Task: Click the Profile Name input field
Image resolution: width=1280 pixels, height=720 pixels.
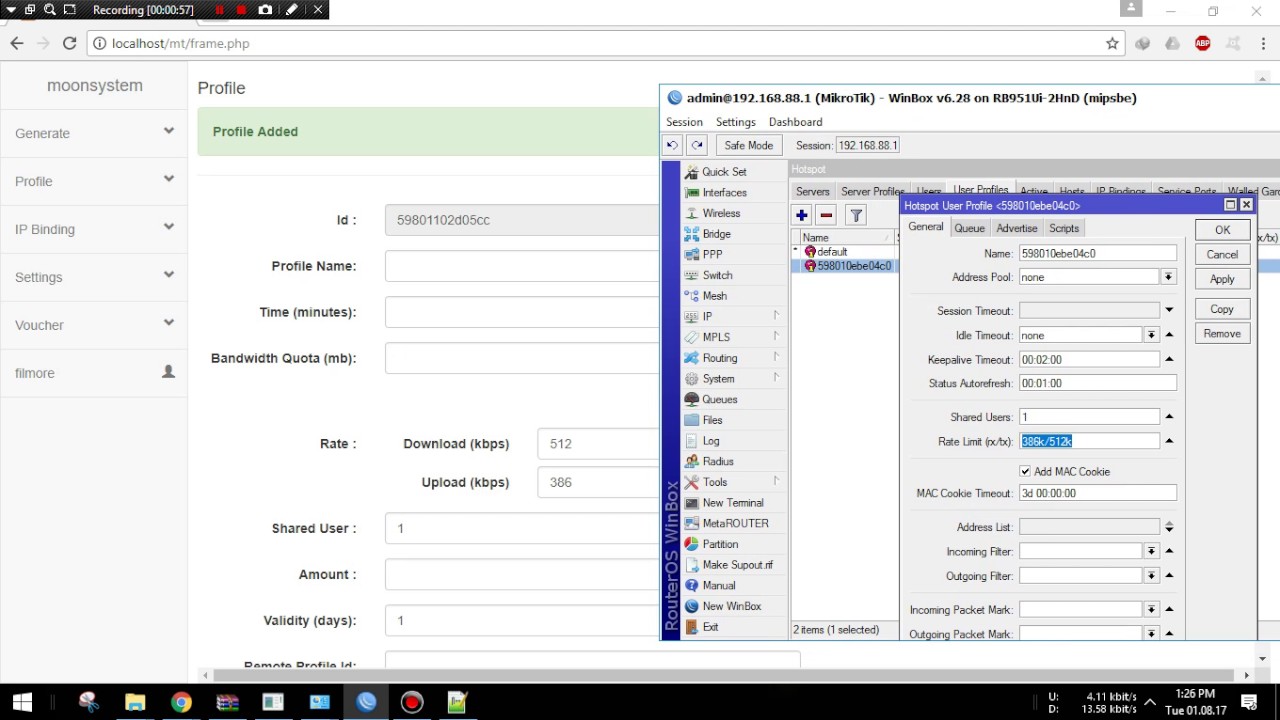Action: [x=522, y=266]
